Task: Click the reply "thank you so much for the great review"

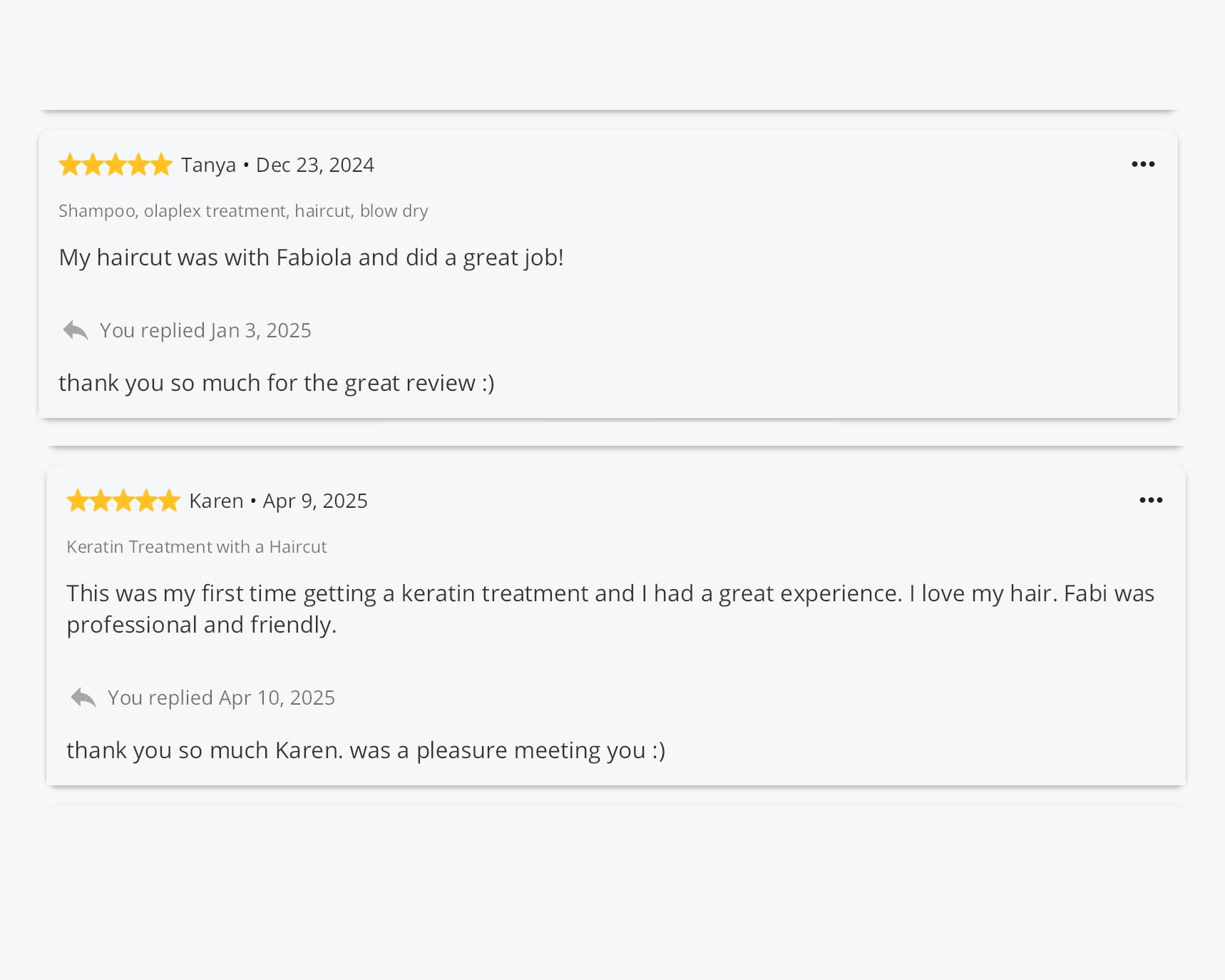Action: coord(276,384)
